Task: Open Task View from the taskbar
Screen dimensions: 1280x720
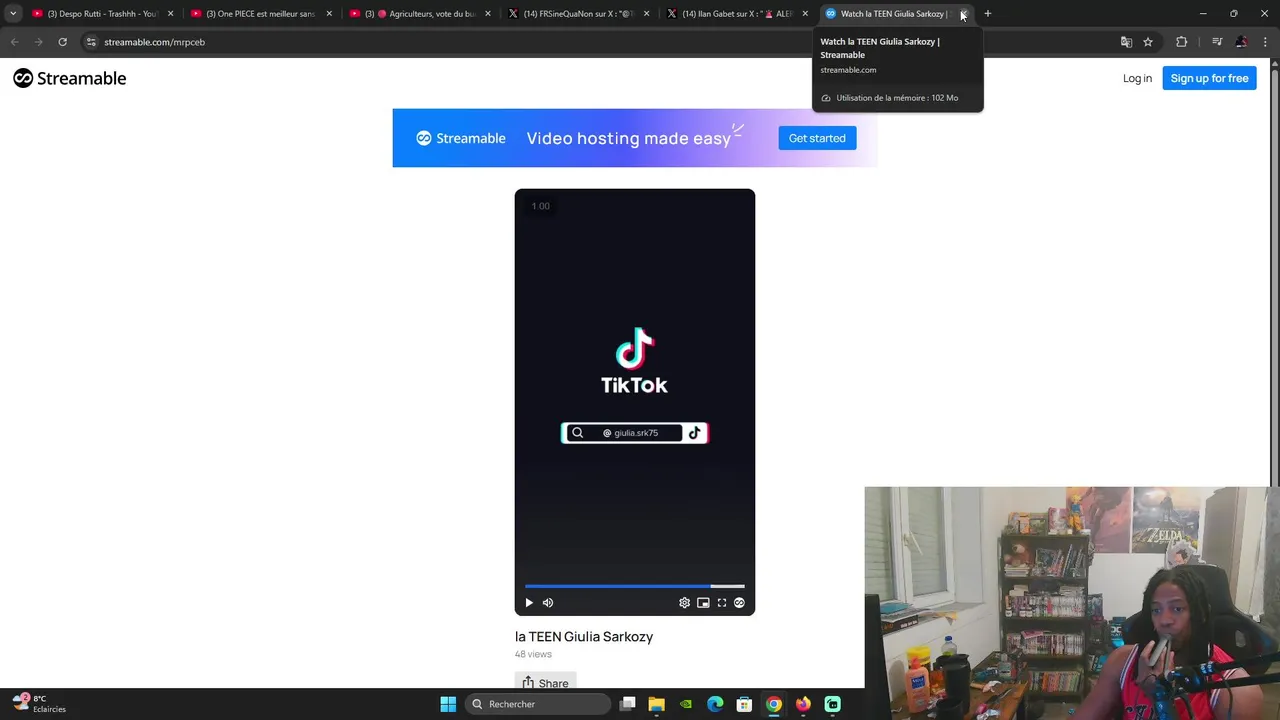Action: click(x=627, y=704)
